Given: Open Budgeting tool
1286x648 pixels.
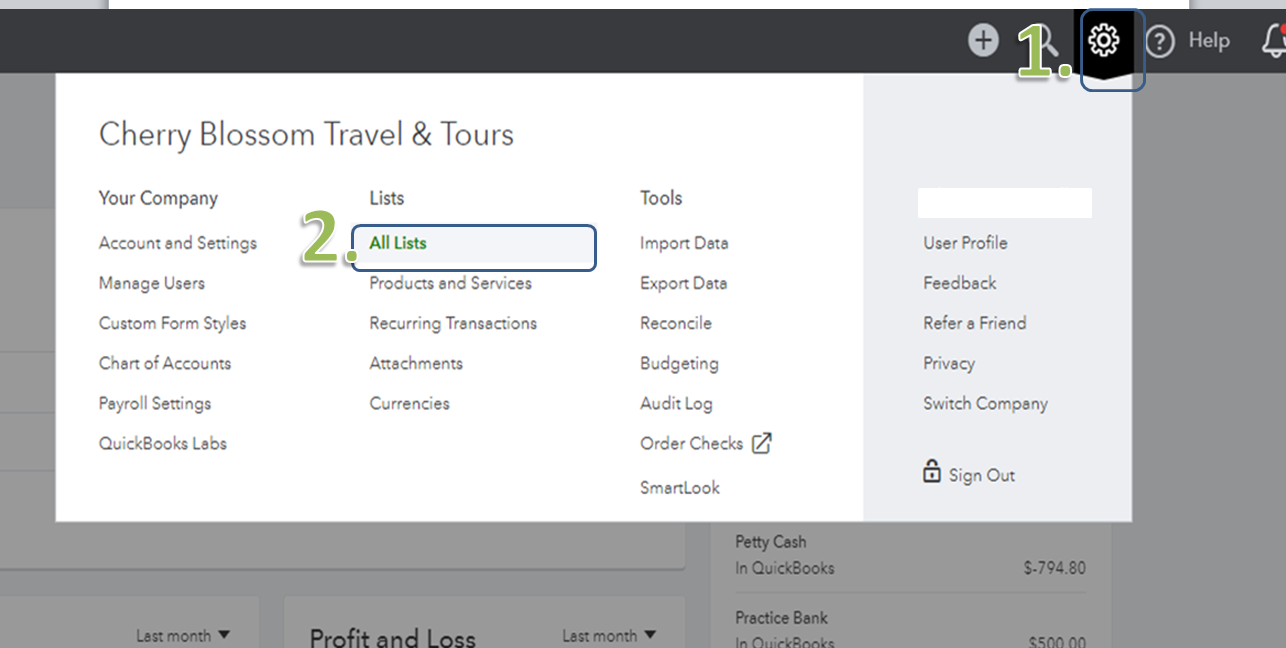Looking at the screenshot, I should [x=679, y=363].
